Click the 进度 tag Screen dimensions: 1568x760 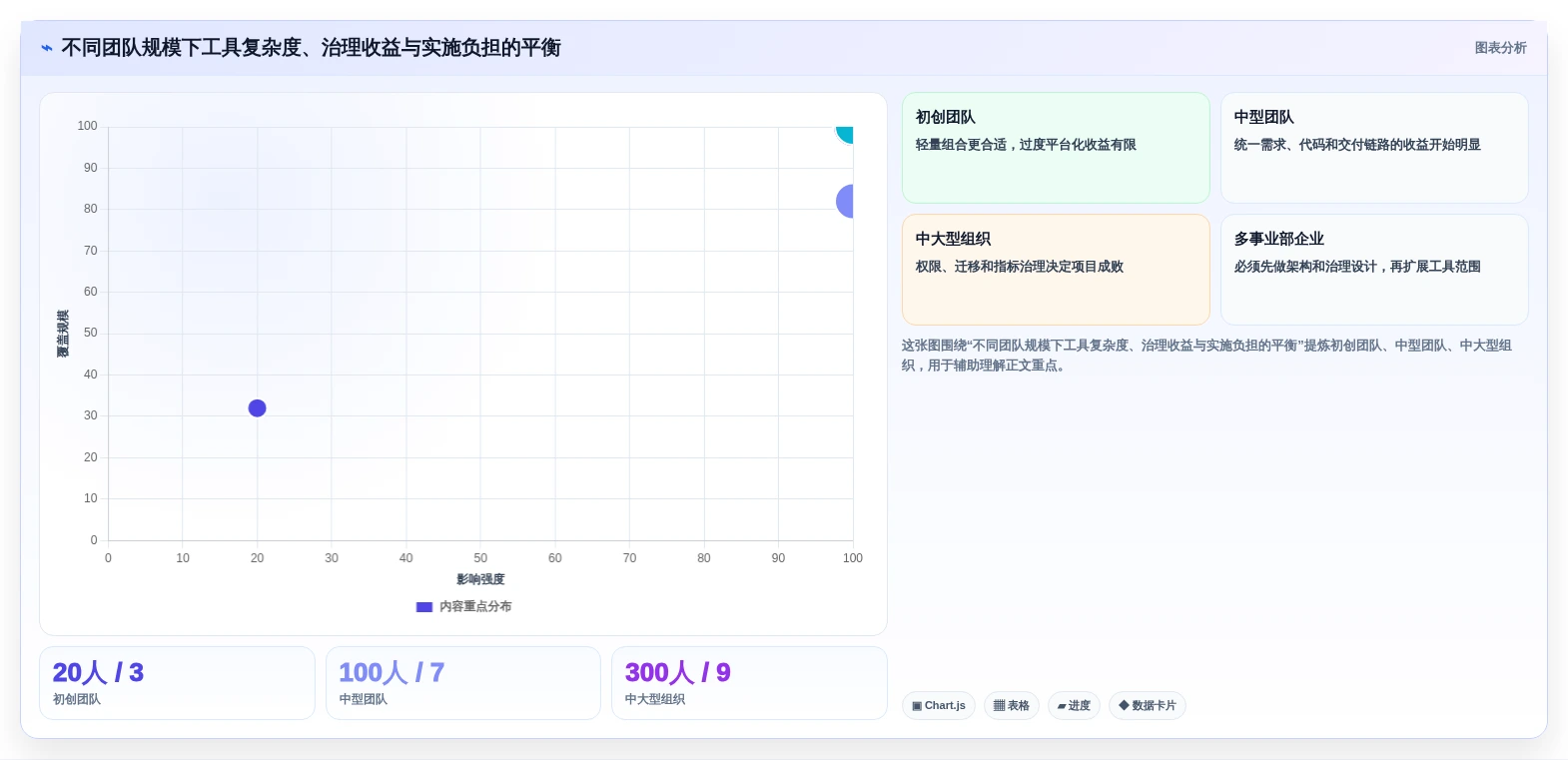click(1074, 706)
